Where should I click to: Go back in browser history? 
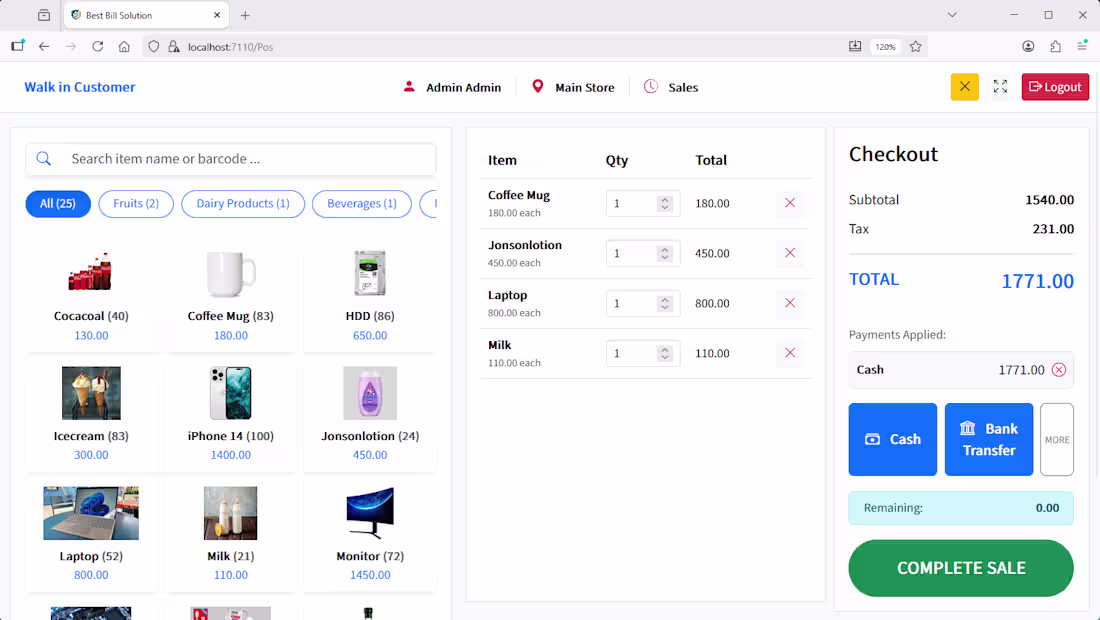click(44, 46)
